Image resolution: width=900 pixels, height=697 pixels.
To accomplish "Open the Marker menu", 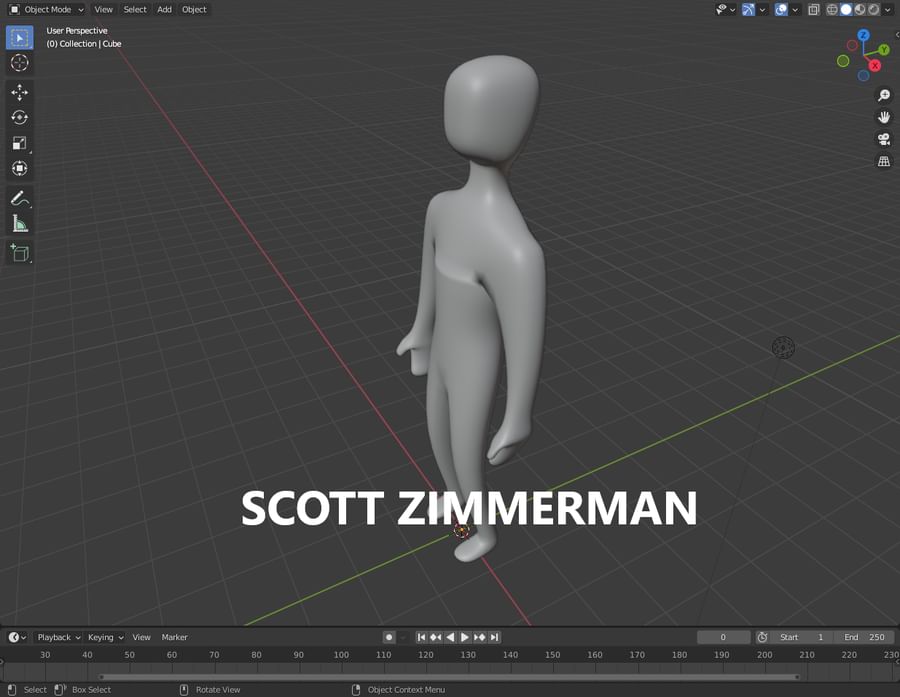I will pos(174,637).
